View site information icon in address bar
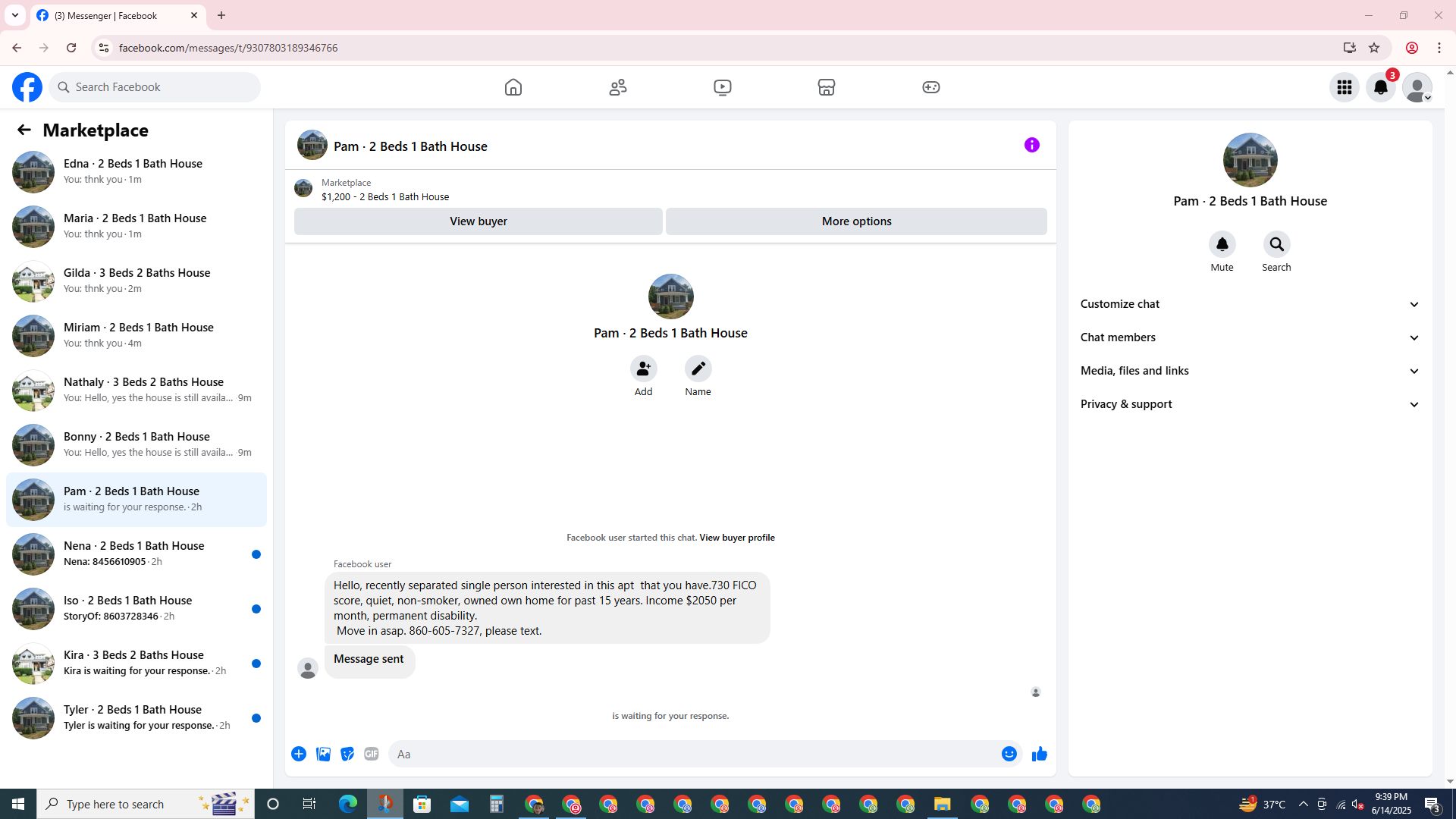Screen dimensions: 1456x819 click(103, 48)
